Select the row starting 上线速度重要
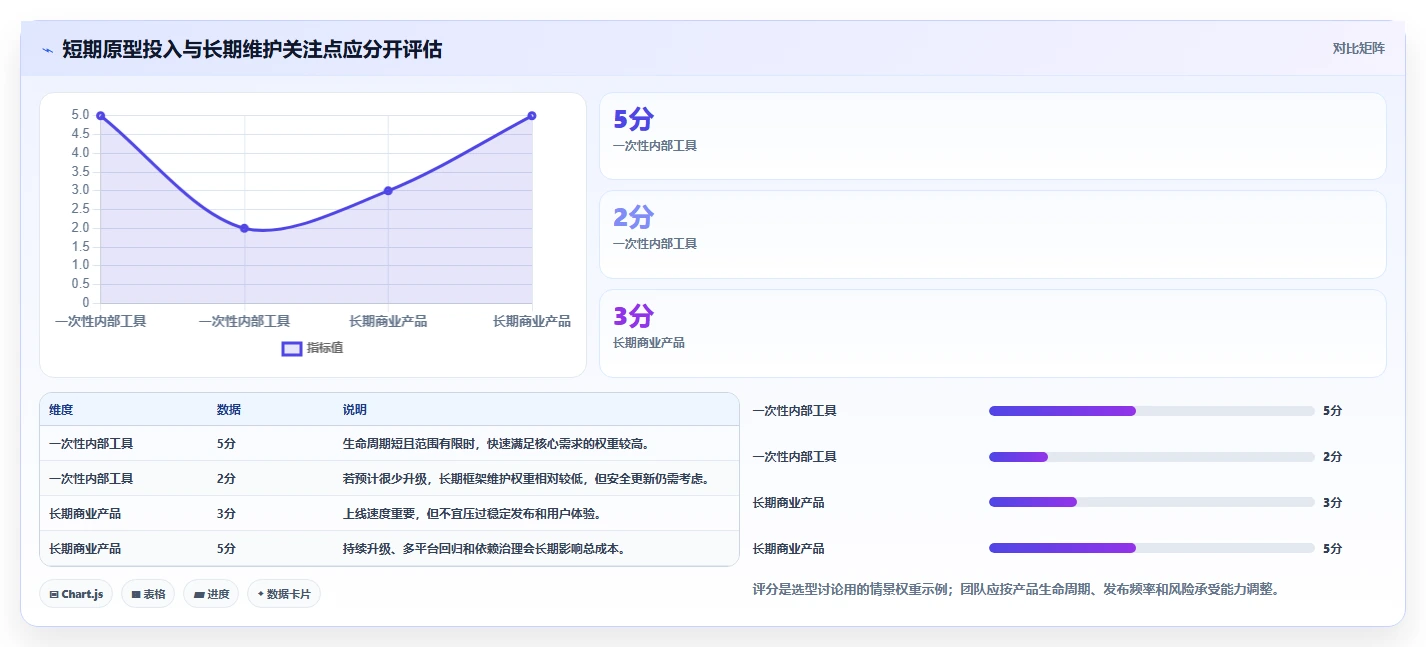 pos(389,514)
